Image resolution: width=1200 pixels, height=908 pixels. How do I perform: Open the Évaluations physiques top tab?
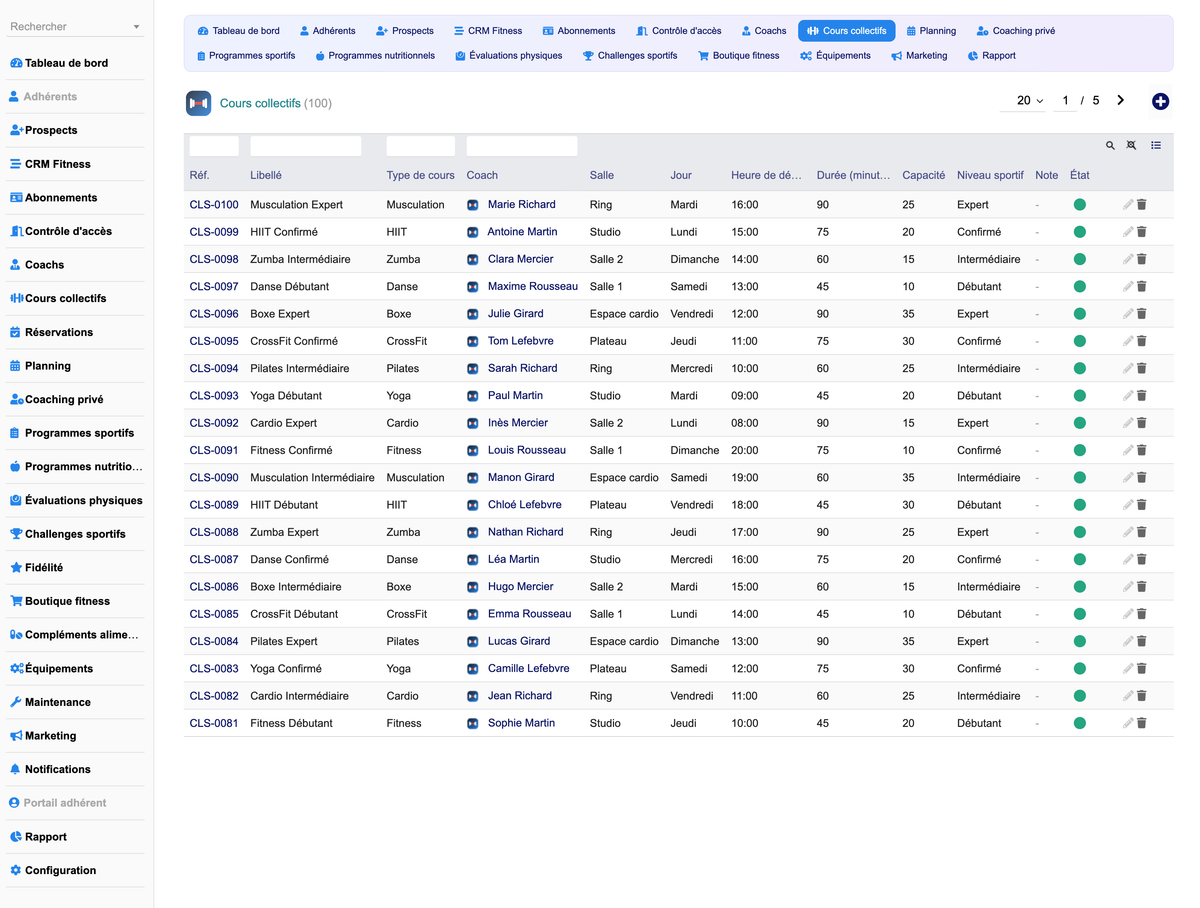(509, 56)
